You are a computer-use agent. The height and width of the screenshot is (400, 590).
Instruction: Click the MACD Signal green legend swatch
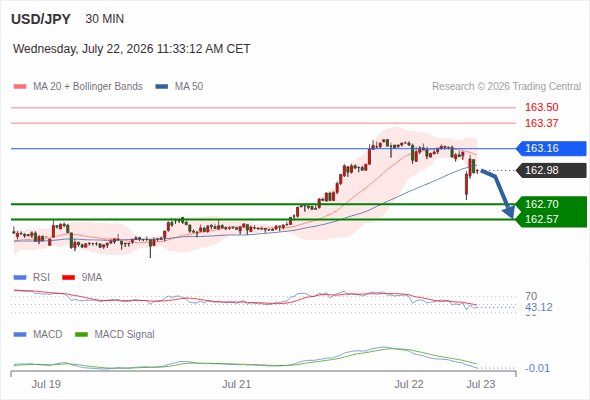point(81,335)
